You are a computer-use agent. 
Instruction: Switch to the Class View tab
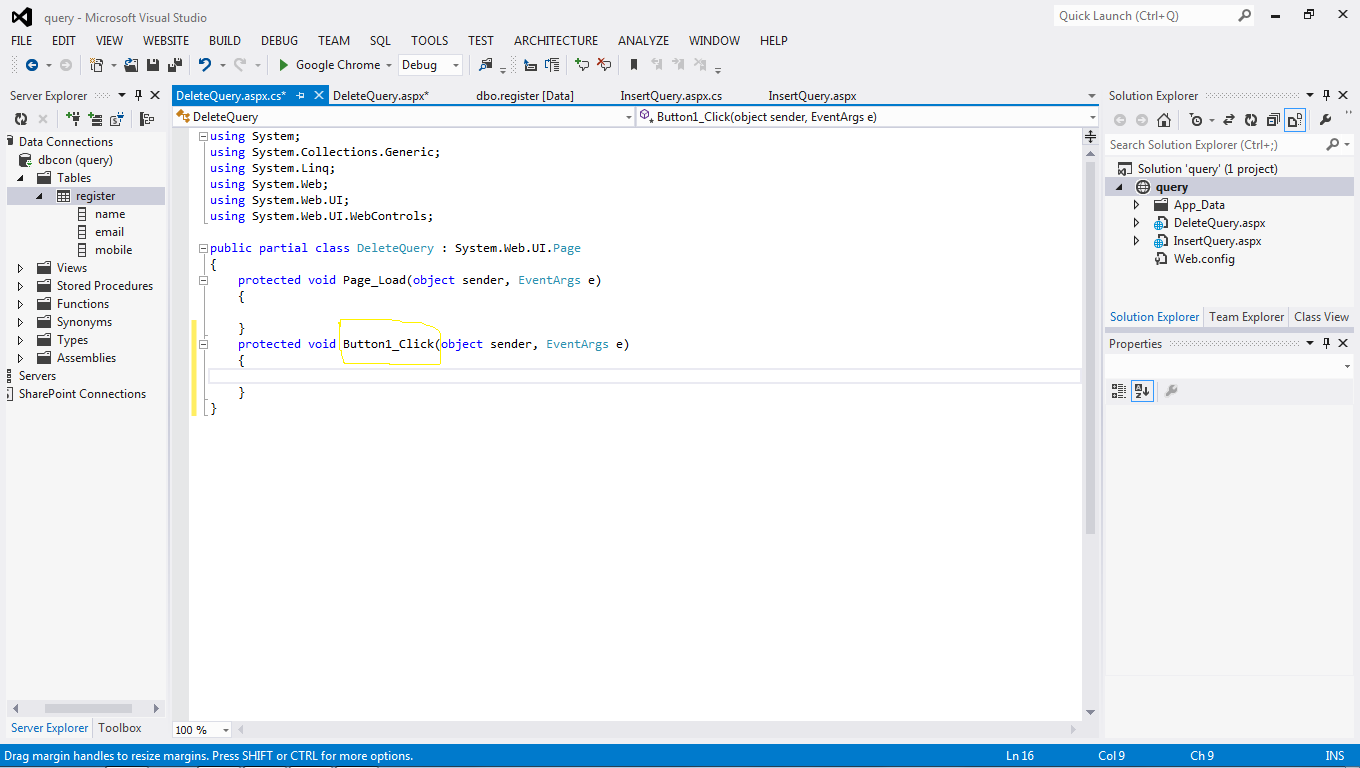[1321, 317]
